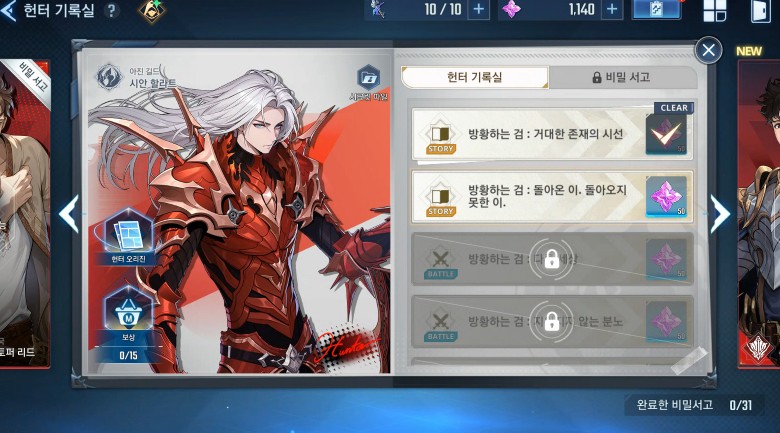The height and width of the screenshot is (433, 780).
Task: Show previous hunter with left arrow
Action: point(69,214)
